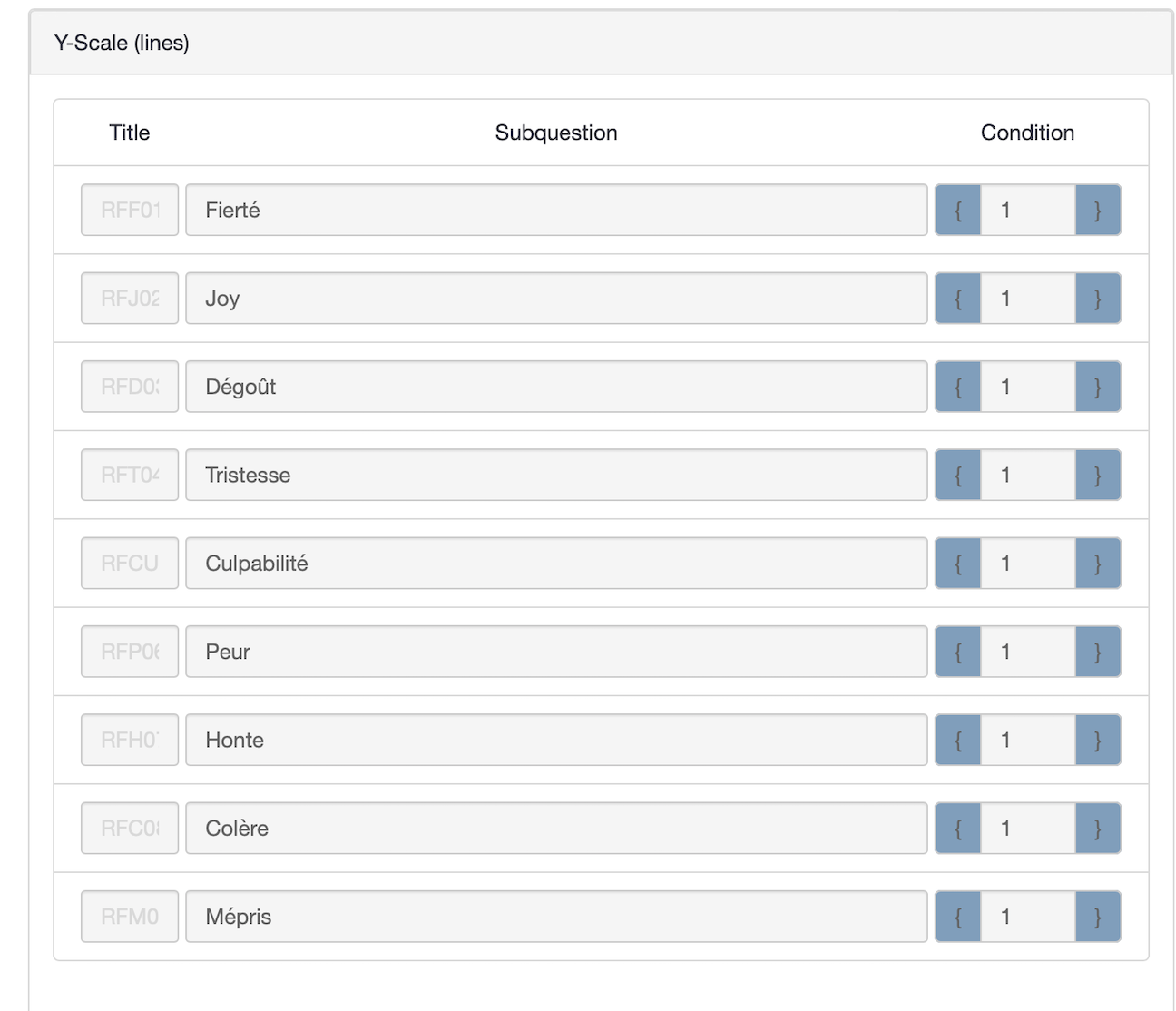
Task: Click the opening brace icon in Peur row
Action: pos(958,652)
